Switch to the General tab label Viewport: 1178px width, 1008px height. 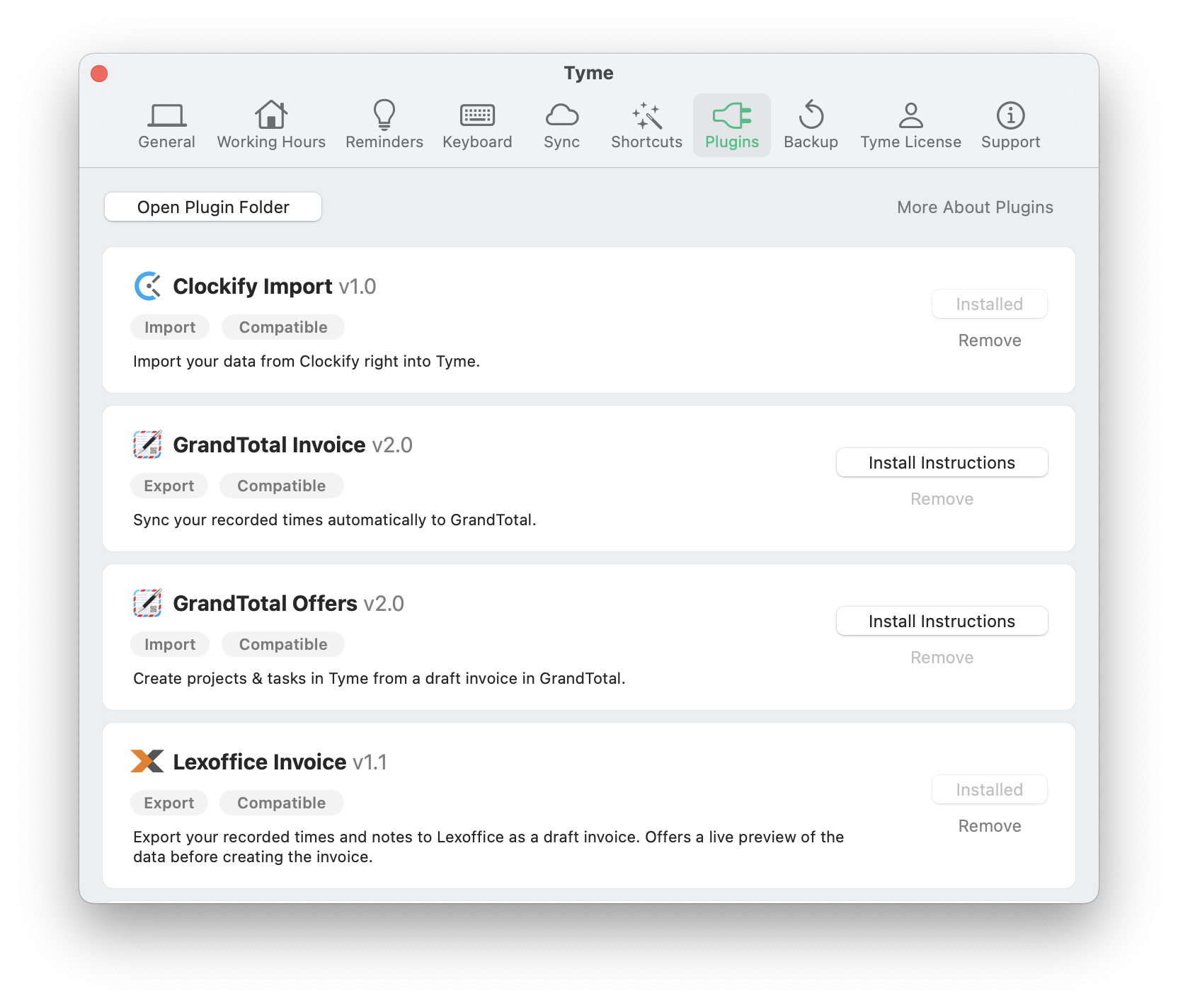166,142
